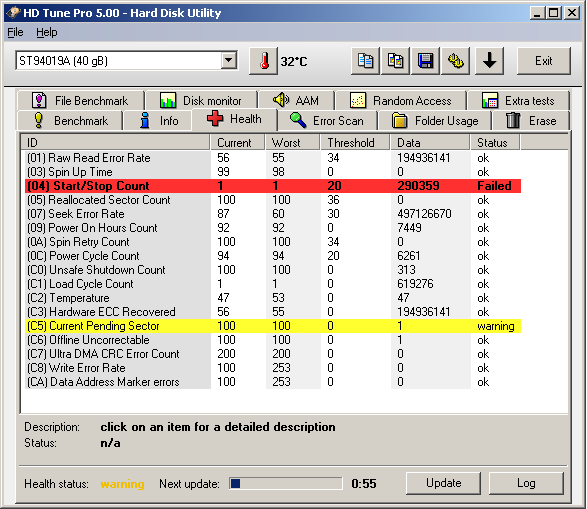Viewport: 587px width, 509px height.
Task: Copy screenshot to clipboard toolbar icon
Action: point(395,61)
